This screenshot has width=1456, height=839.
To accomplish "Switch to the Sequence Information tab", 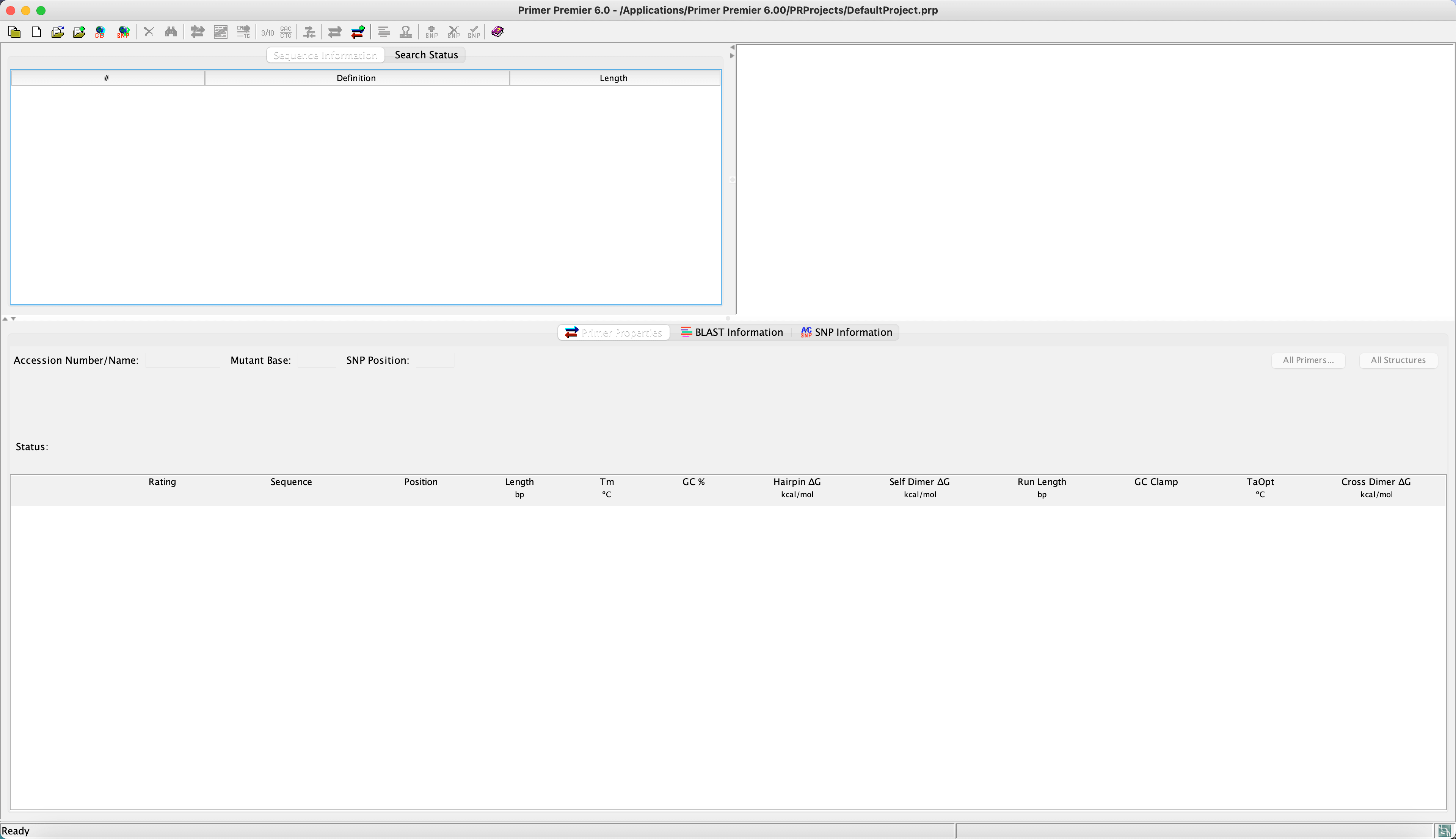I will click(x=326, y=55).
